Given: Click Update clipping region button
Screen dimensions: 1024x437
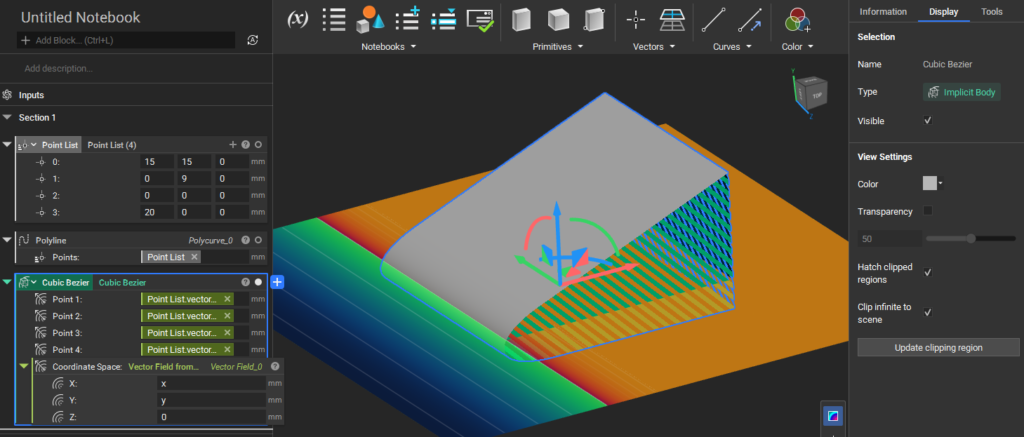Looking at the screenshot, I should (937, 347).
